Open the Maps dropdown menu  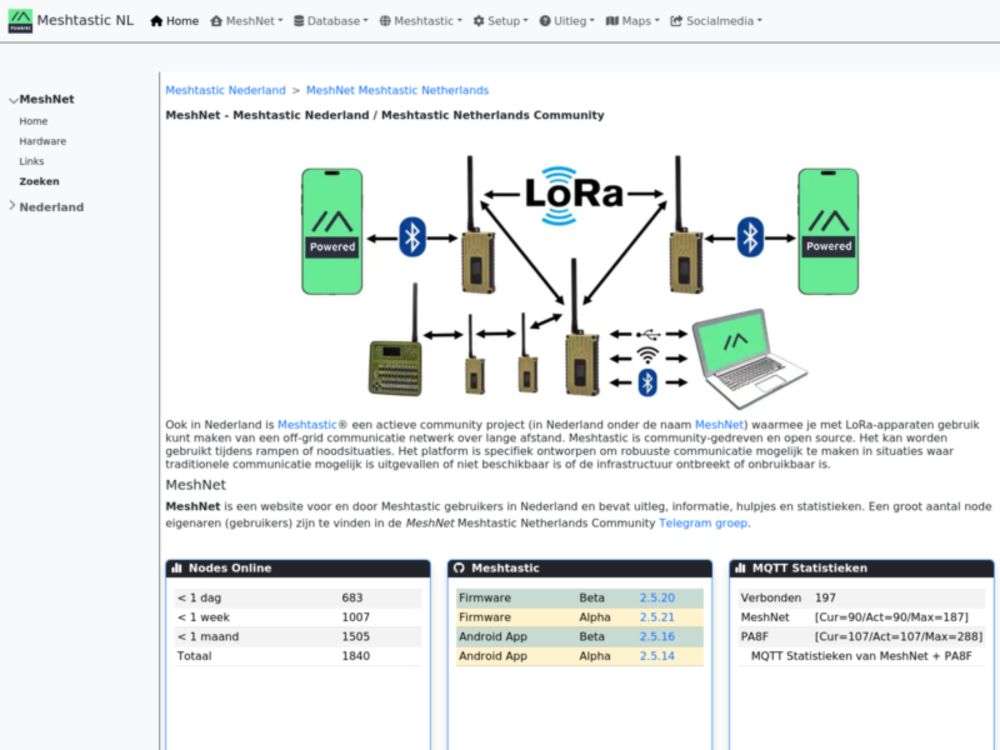click(633, 21)
